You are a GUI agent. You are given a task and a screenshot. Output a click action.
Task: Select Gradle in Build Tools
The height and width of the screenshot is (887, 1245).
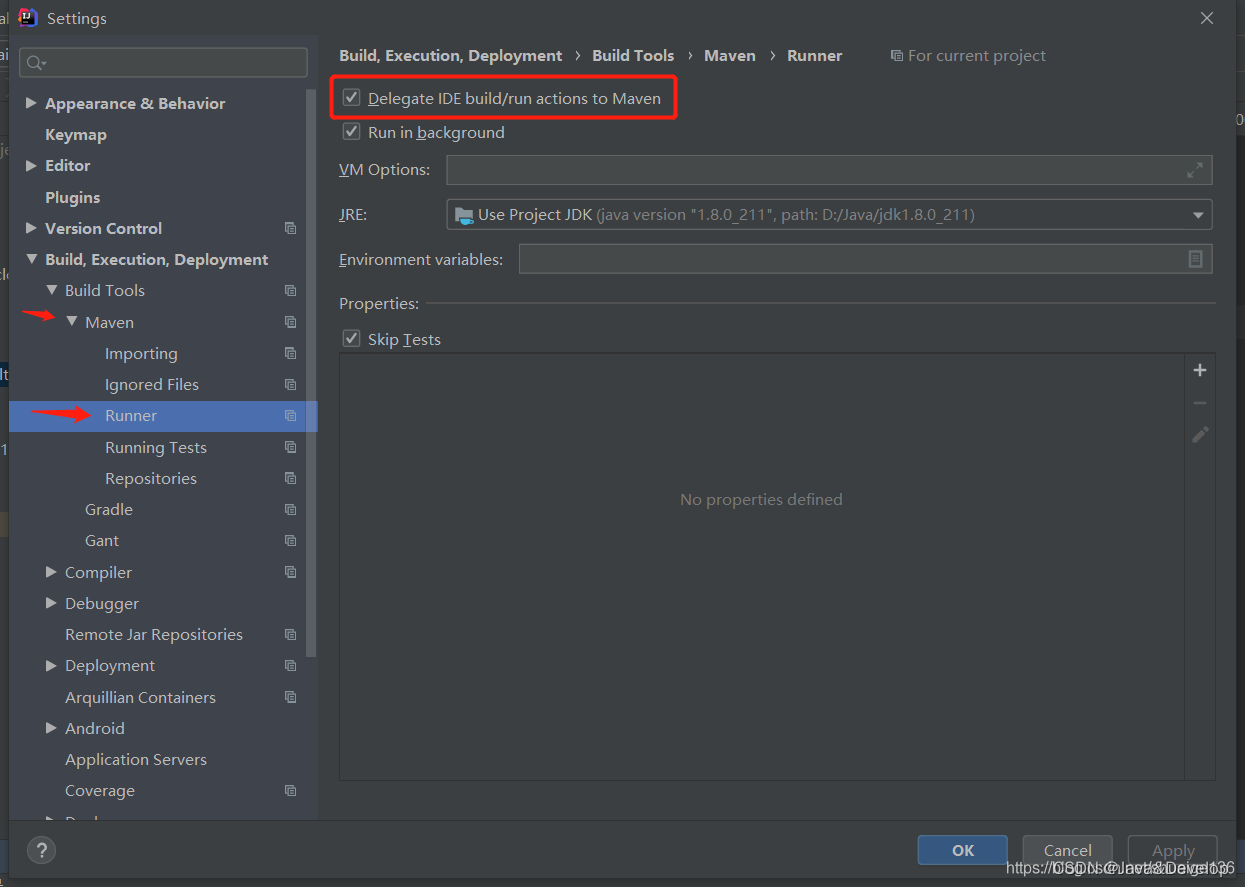109,509
